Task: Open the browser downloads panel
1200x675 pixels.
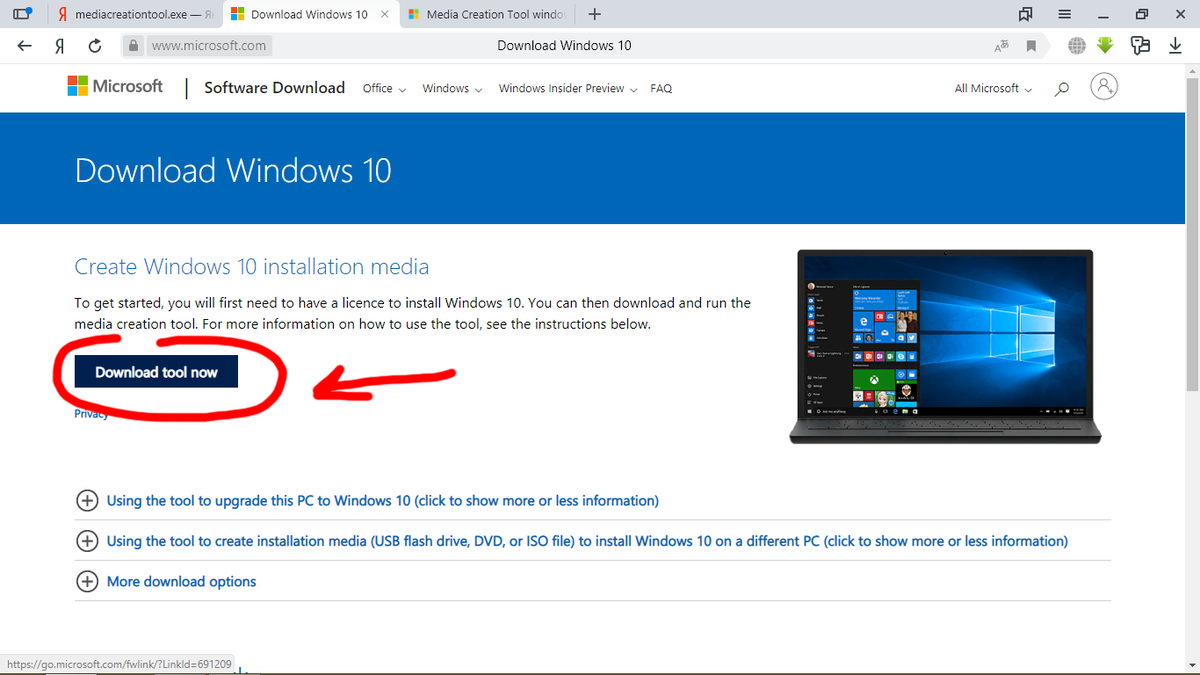Action: tap(1175, 45)
